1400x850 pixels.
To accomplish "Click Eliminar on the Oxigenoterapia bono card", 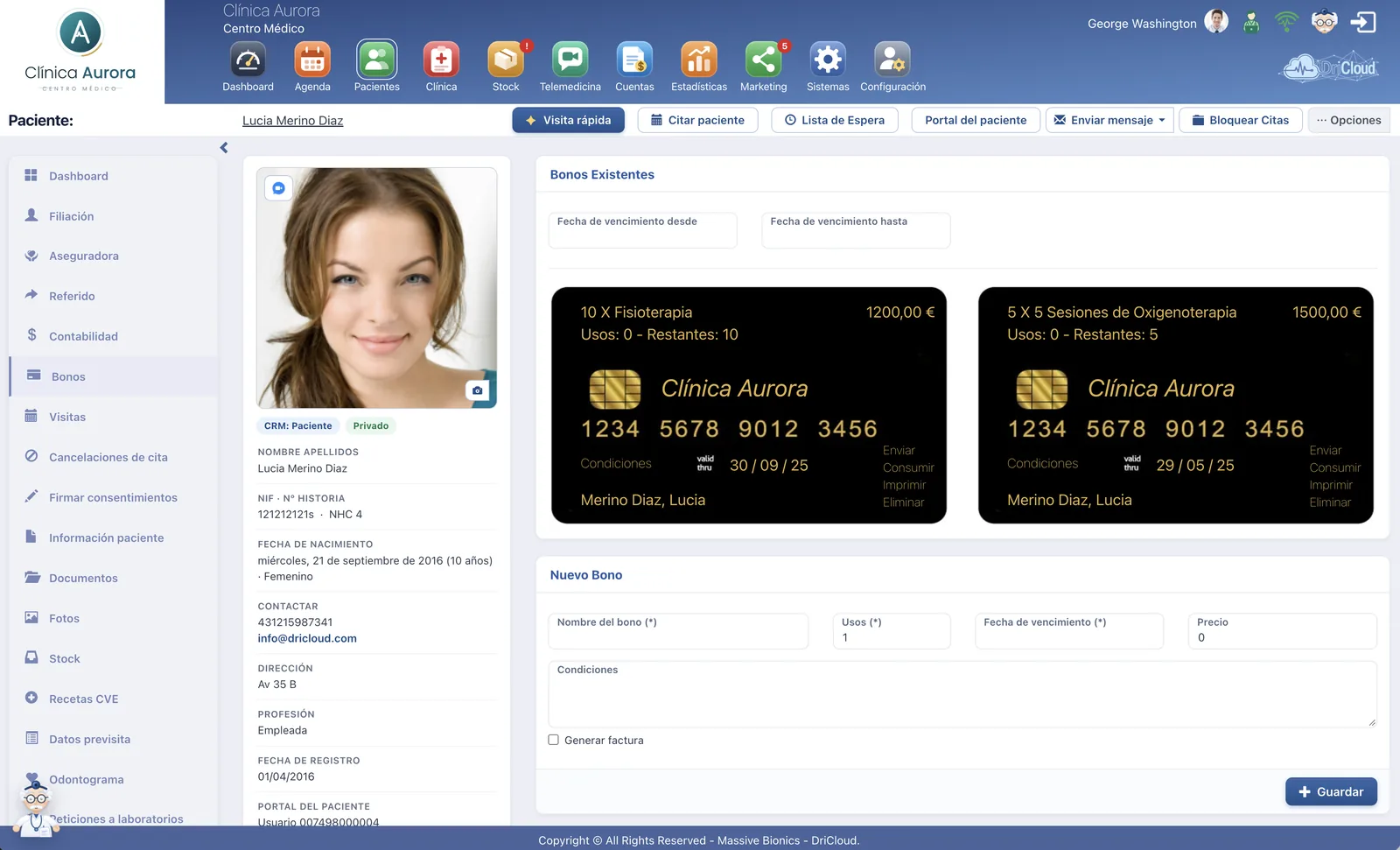I will click(1330, 502).
